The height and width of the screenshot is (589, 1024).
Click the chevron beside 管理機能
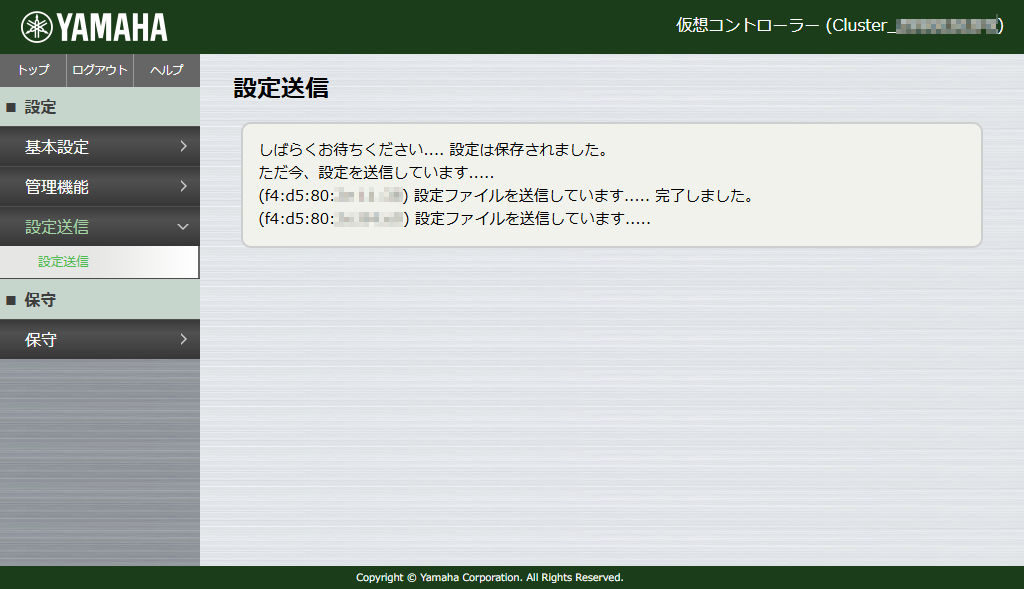point(184,187)
